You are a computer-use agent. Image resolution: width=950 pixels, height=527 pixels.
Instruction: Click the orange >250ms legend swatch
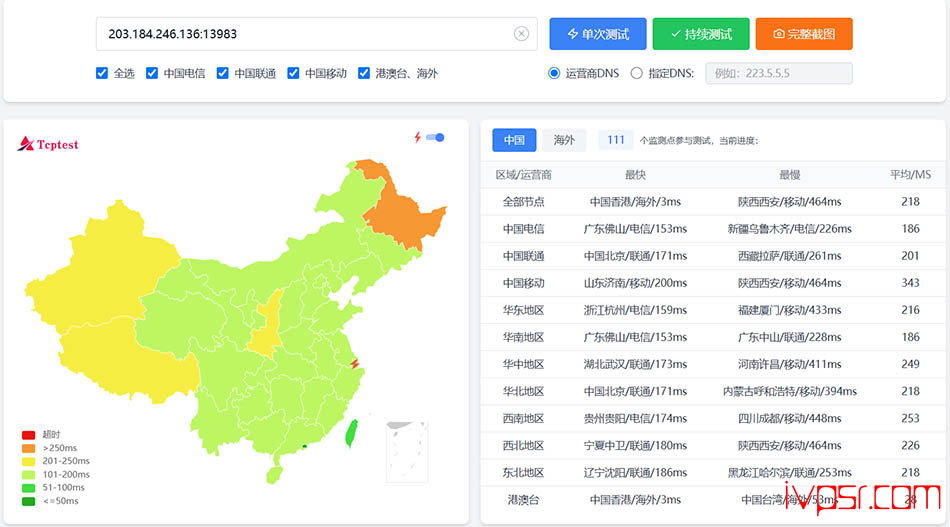(x=28, y=448)
